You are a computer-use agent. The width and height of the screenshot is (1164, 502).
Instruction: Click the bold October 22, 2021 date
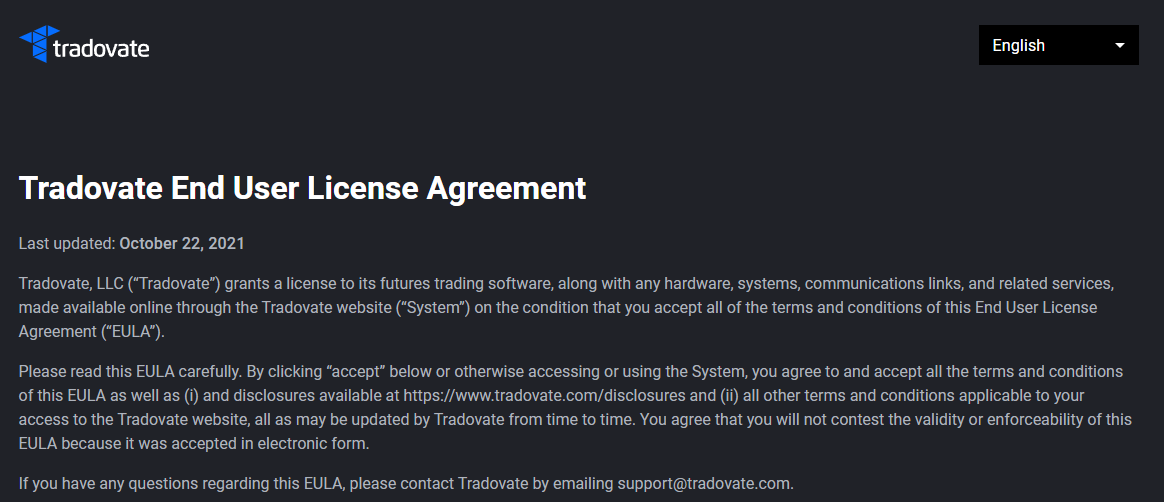click(182, 243)
